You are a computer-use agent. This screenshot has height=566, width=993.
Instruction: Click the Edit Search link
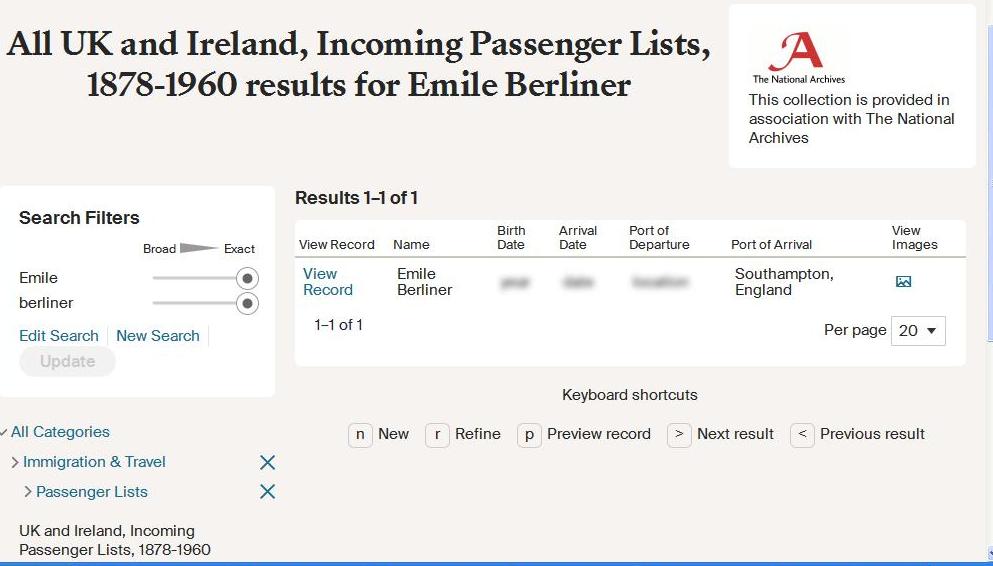tap(59, 336)
